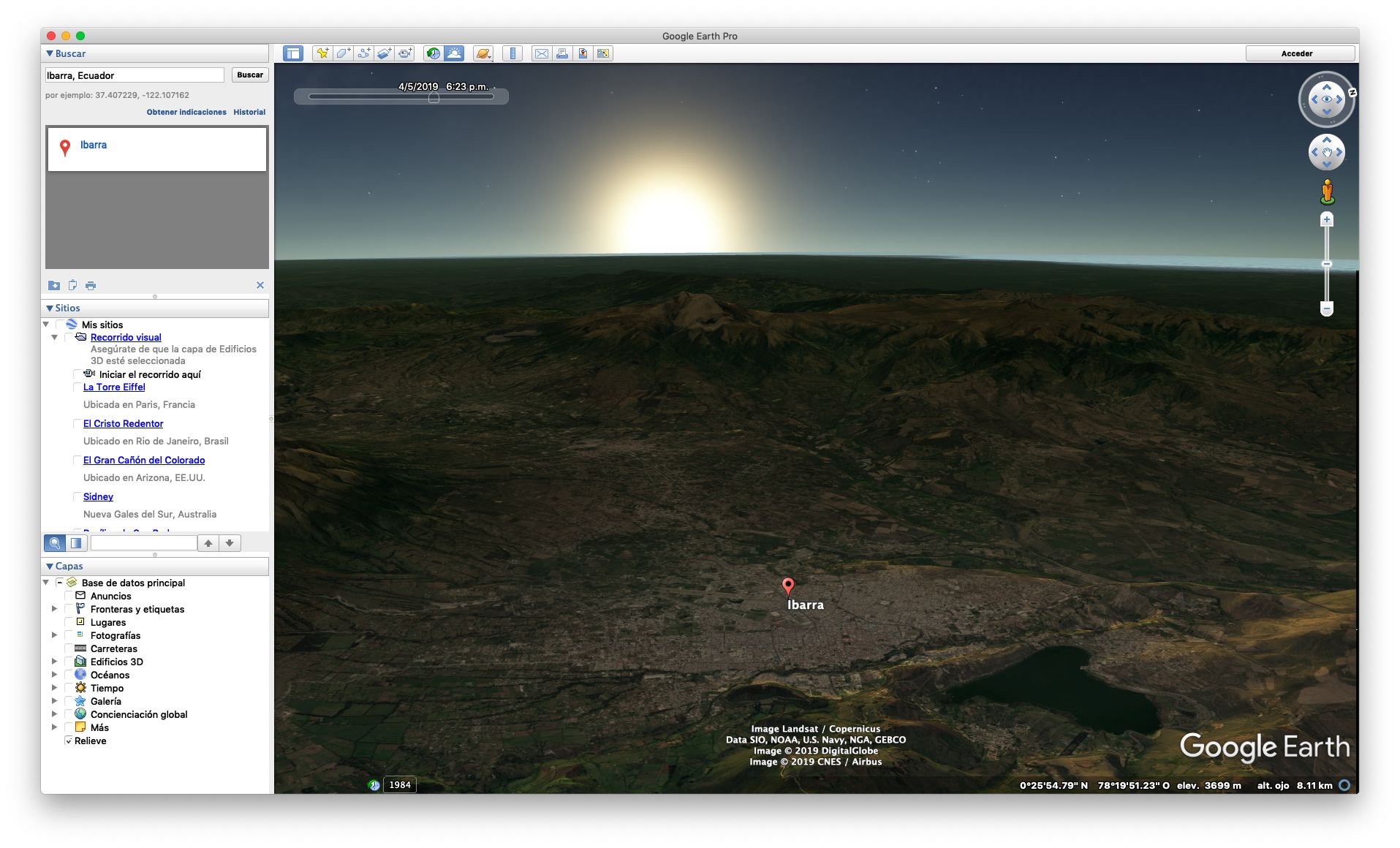Image resolution: width=1400 pixels, height=848 pixels.
Task: Expand Fronteras y etiquetas layer
Action: pos(54,609)
